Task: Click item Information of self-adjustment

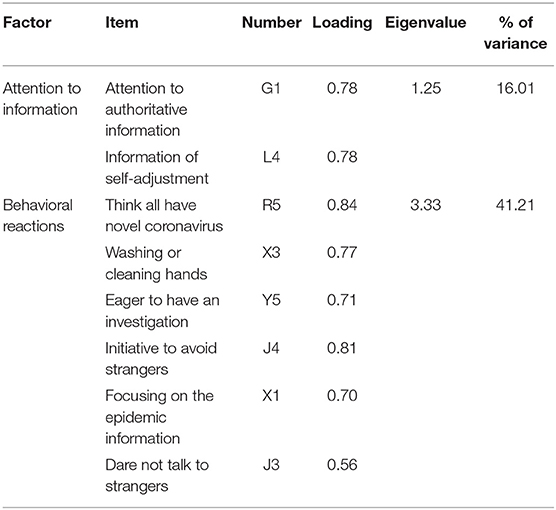Action: (x=157, y=168)
